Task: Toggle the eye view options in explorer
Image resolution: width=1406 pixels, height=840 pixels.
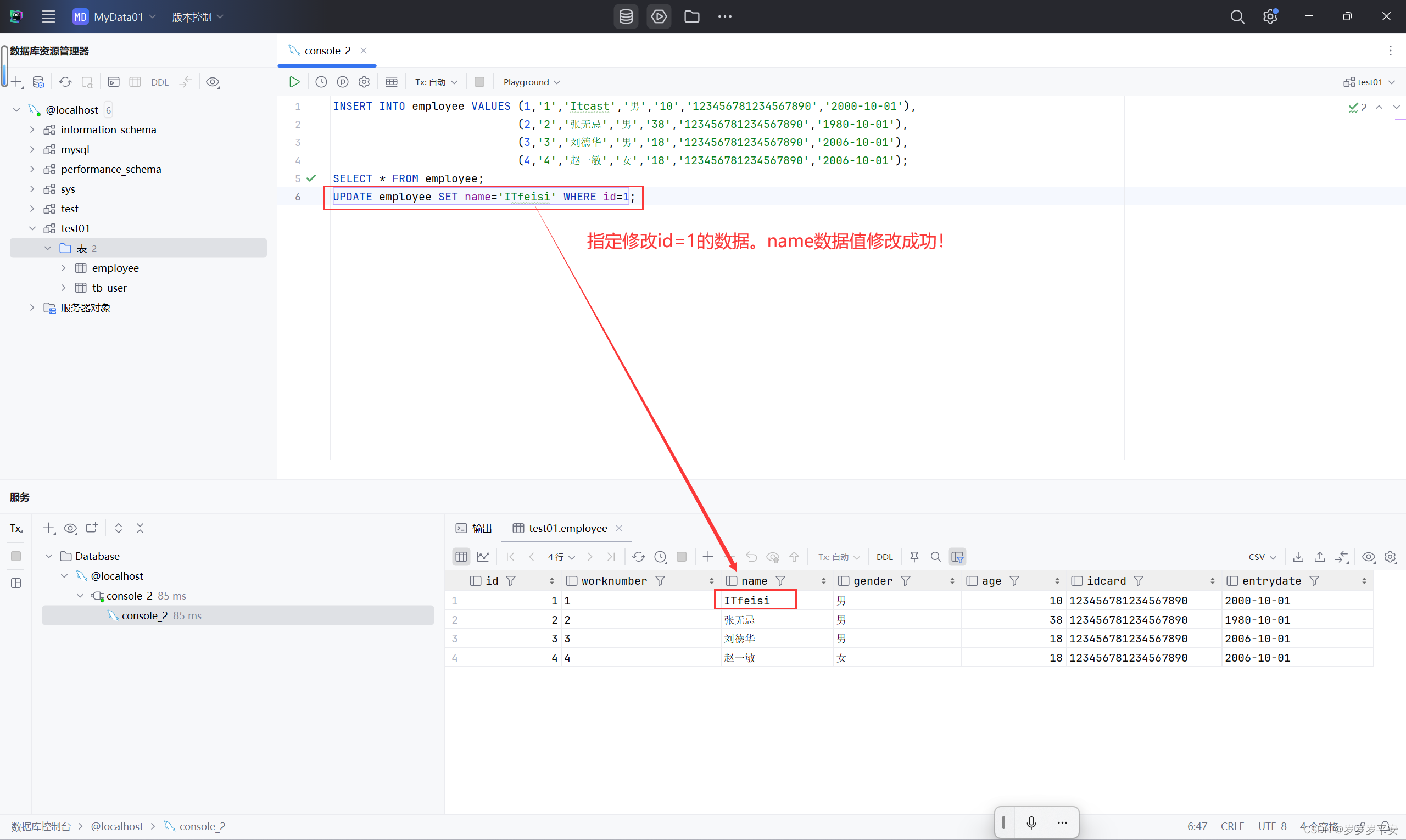Action: [213, 82]
